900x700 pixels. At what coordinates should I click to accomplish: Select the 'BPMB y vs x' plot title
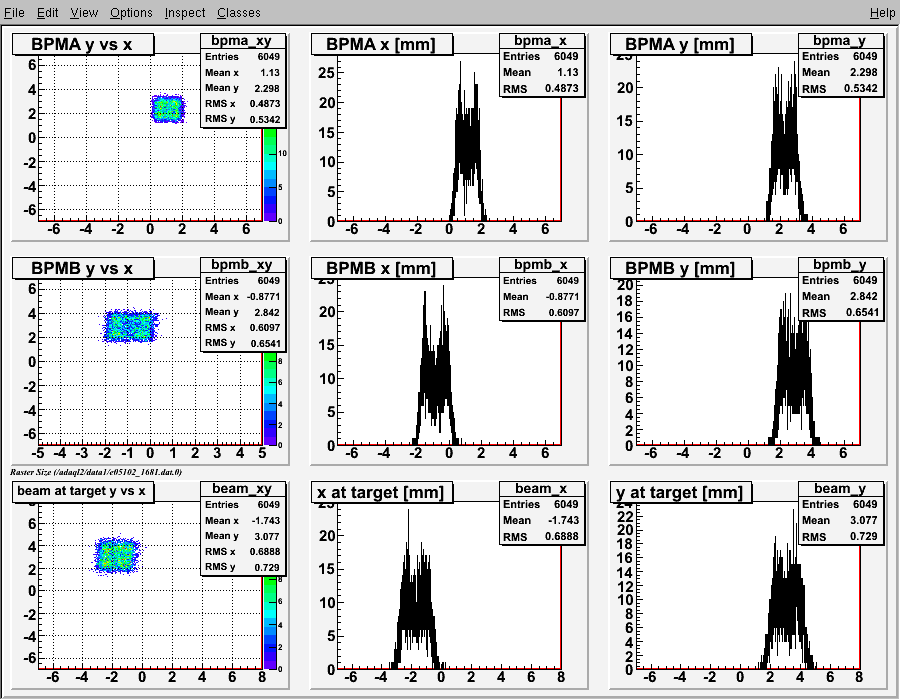tap(83, 269)
